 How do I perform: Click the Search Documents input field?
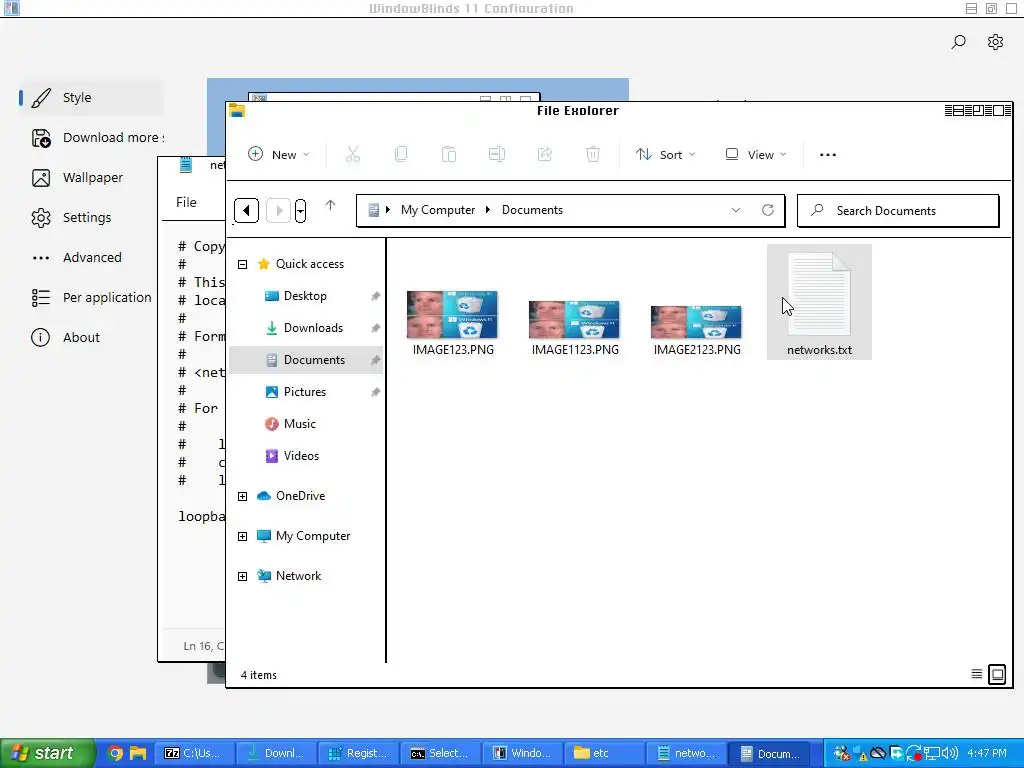pos(898,211)
